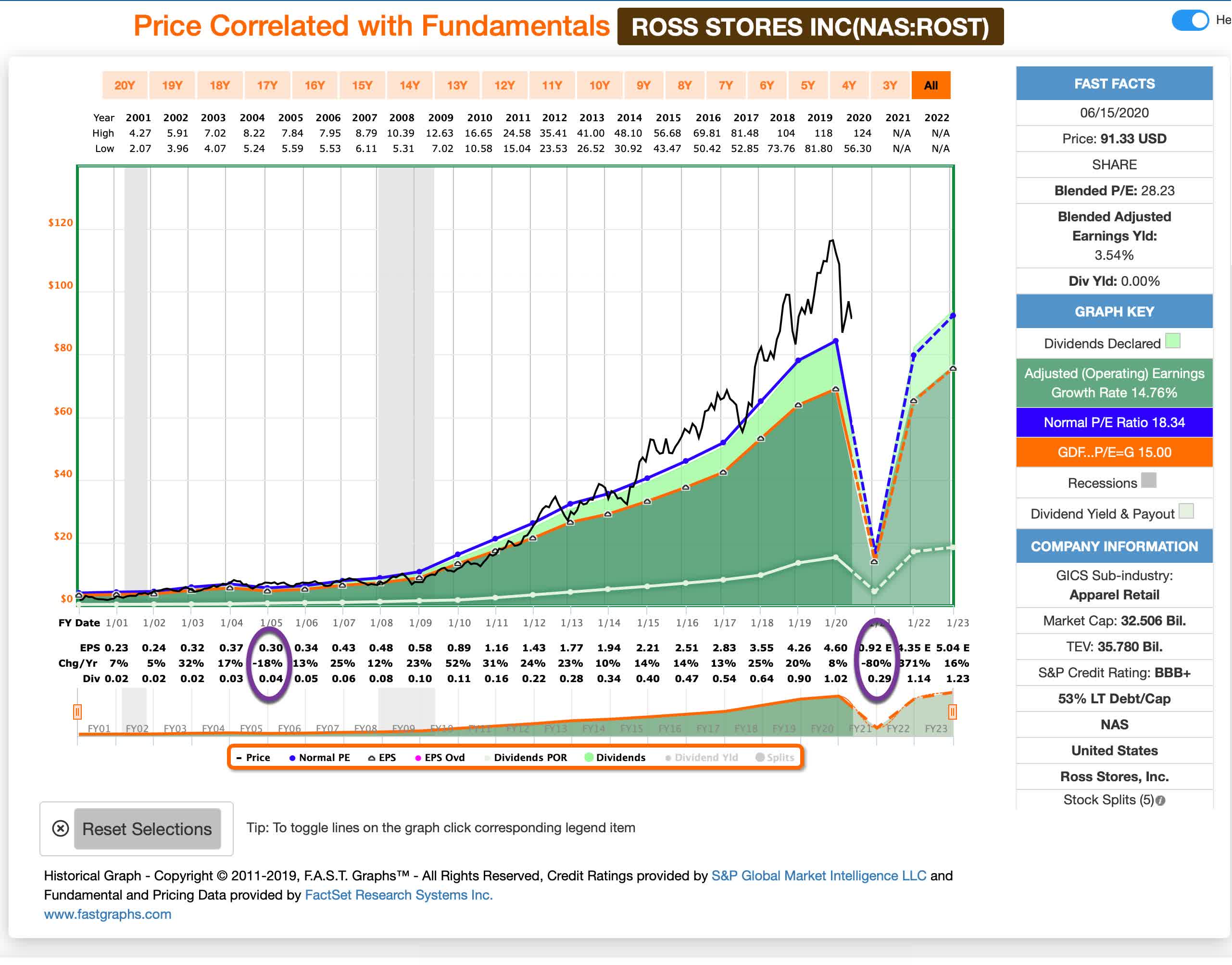Select the 5Y time period tab
Screen dimensions: 1232x965
(x=807, y=85)
